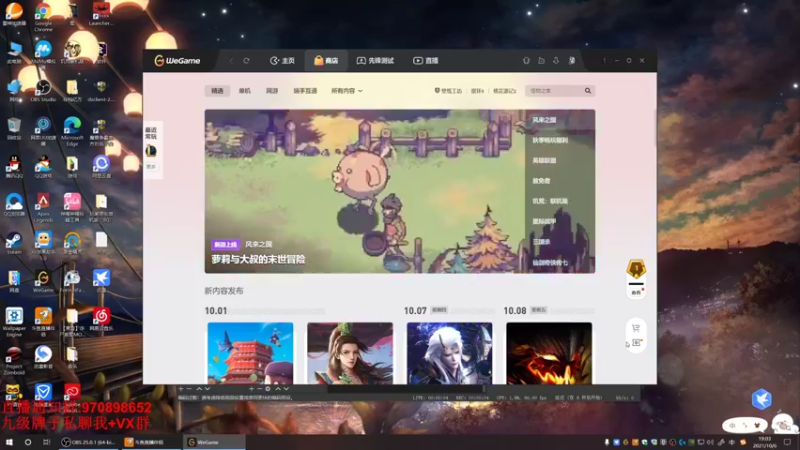Open the second game card with female warrior

point(350,353)
